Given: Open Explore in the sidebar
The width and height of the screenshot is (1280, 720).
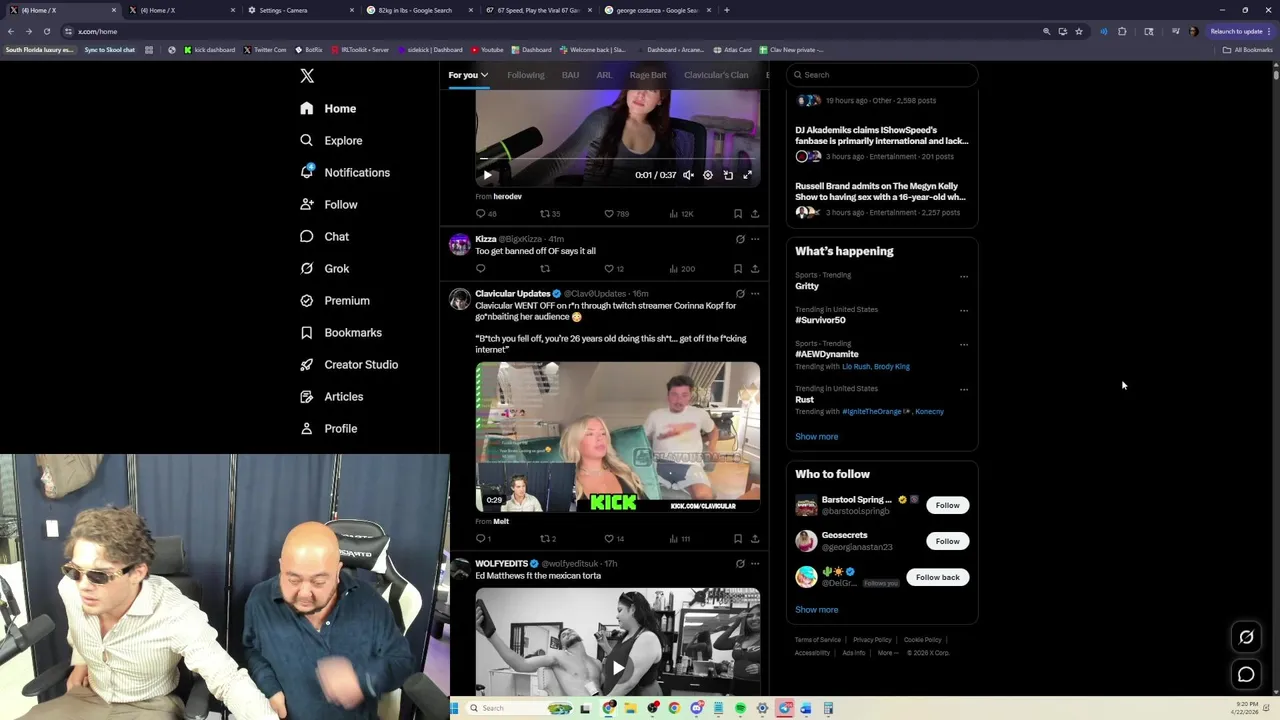Looking at the screenshot, I should pos(331,140).
